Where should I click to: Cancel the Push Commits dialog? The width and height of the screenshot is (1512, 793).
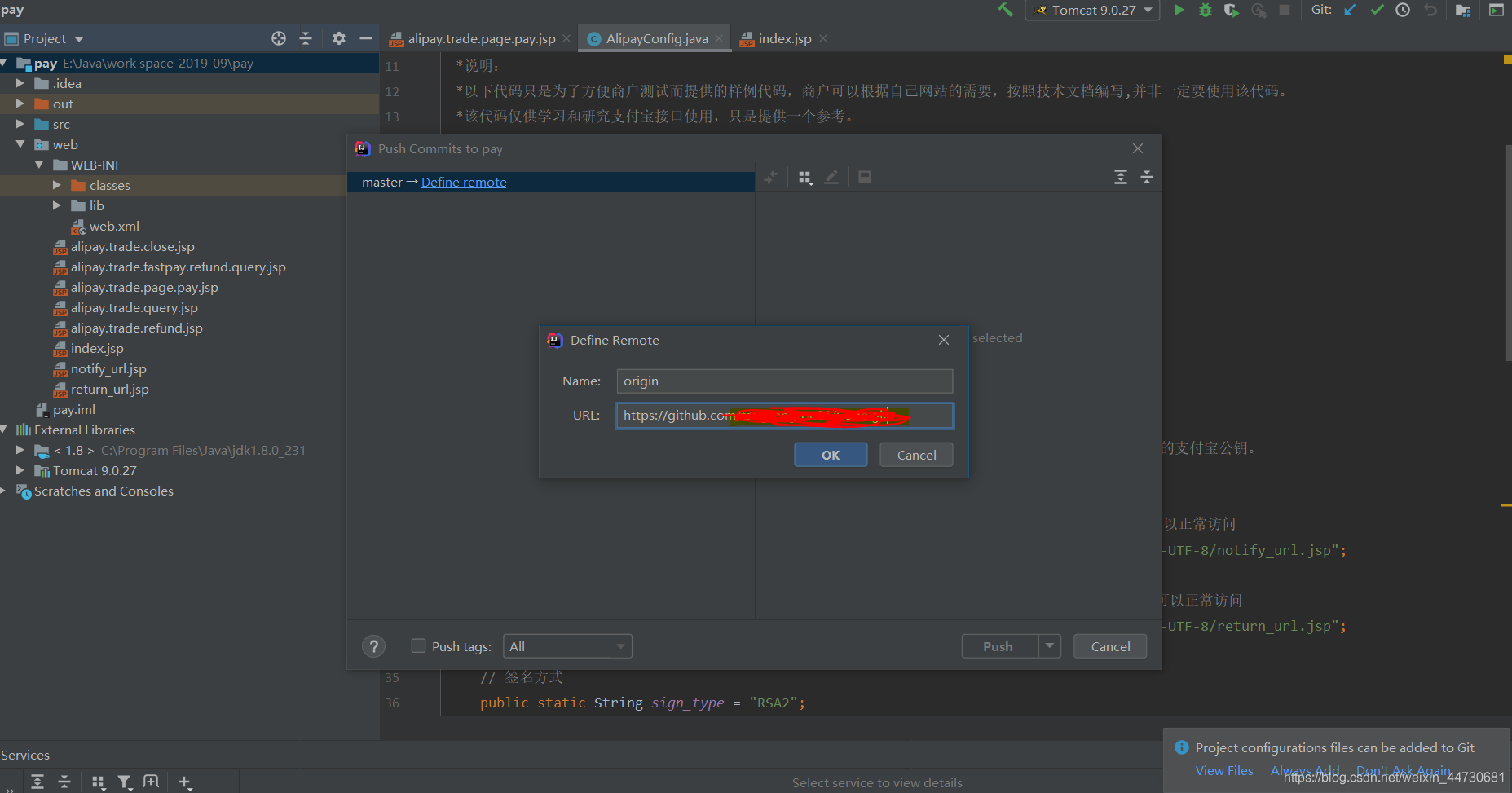pyautogui.click(x=1110, y=646)
